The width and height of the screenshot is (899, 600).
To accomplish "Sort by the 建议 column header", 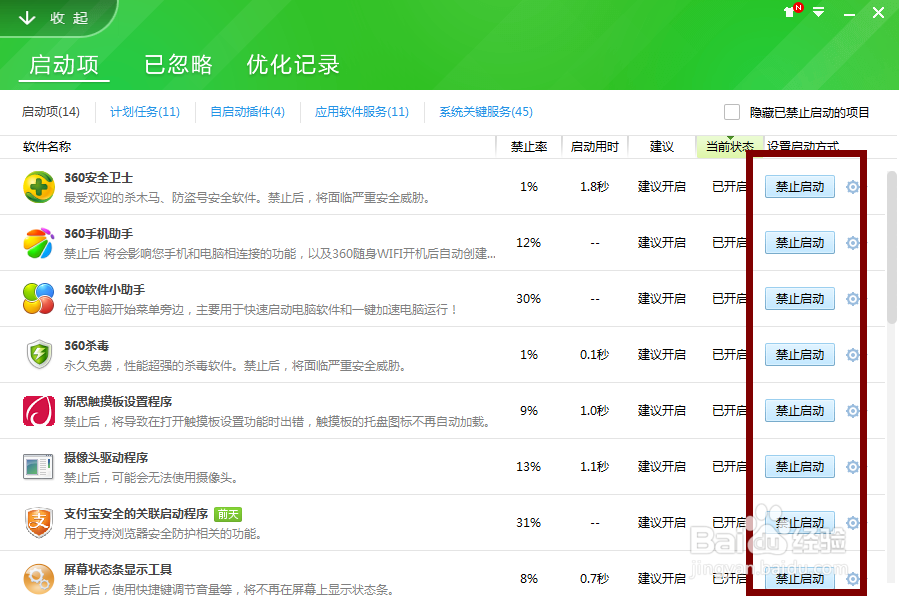I will 662,147.
